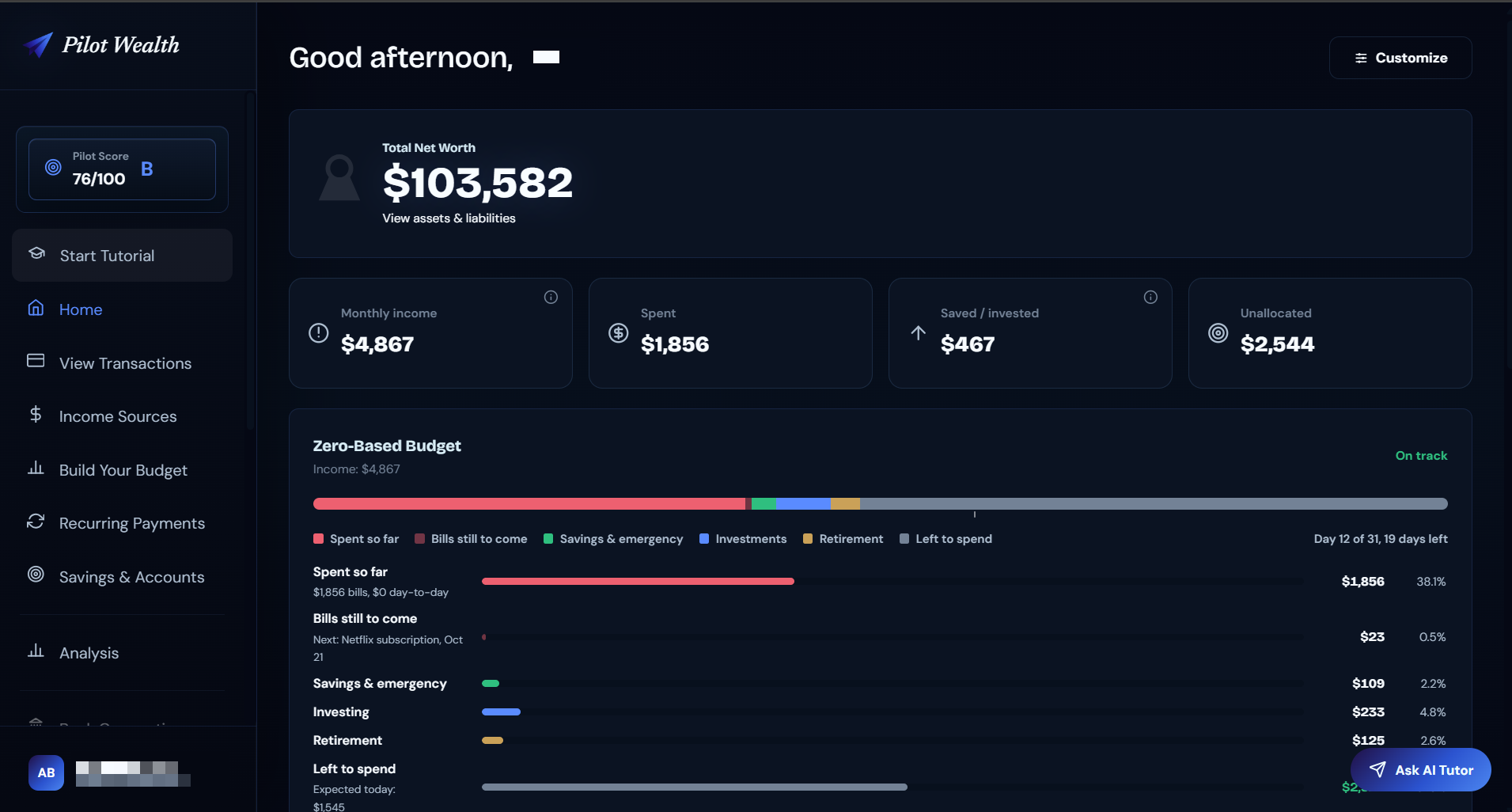Click the View Transactions card icon
This screenshot has width=1512, height=812.
(x=36, y=361)
